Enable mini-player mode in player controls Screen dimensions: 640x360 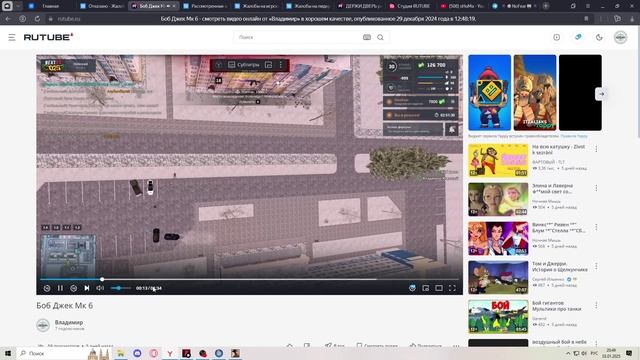pos(426,288)
